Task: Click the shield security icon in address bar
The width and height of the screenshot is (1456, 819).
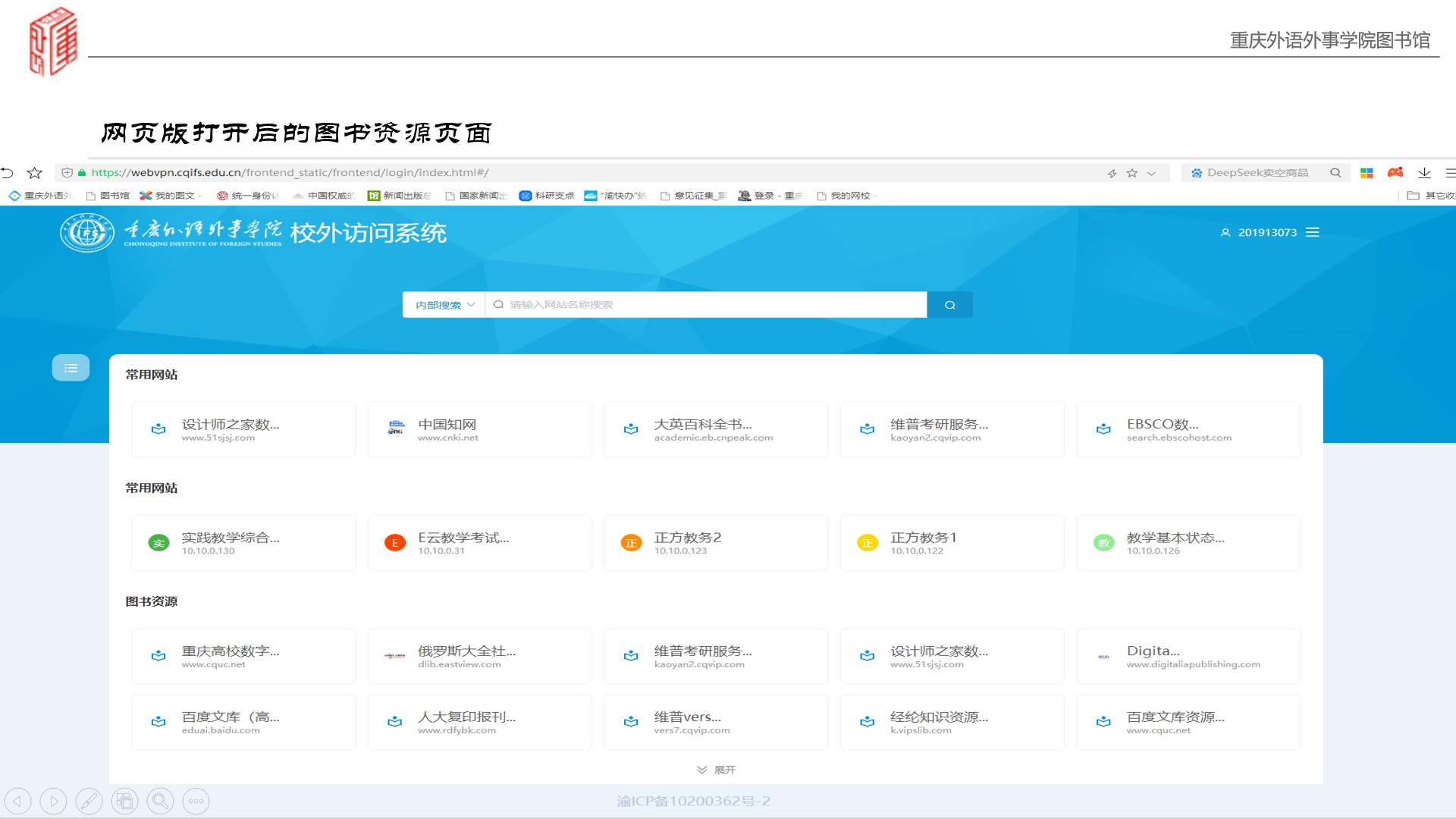Action: pos(67,173)
